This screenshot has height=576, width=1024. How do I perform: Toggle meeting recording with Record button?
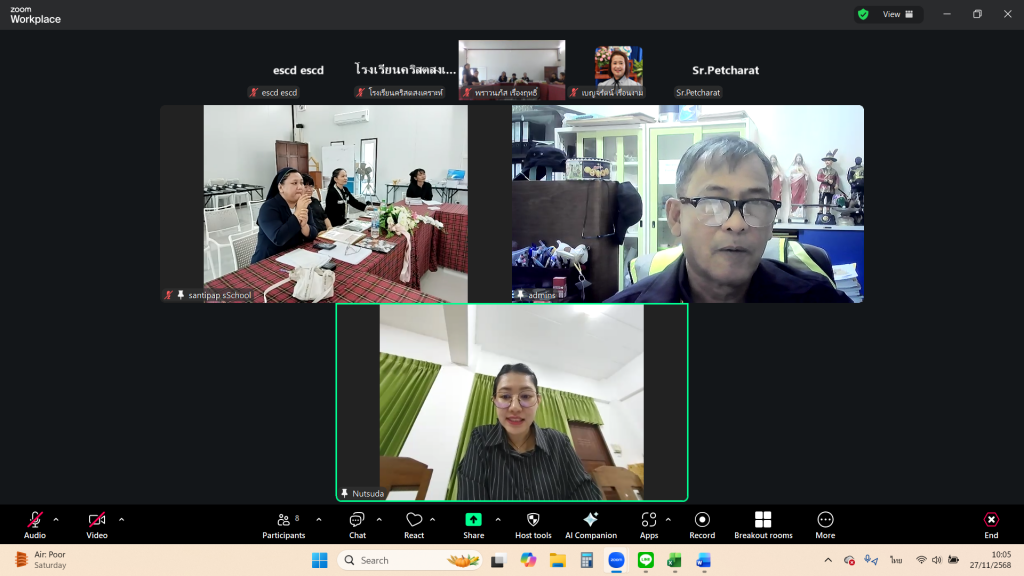point(702,524)
